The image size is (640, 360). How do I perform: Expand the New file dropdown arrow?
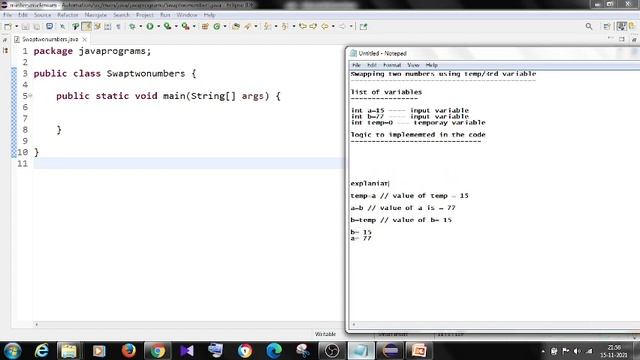coord(16,27)
